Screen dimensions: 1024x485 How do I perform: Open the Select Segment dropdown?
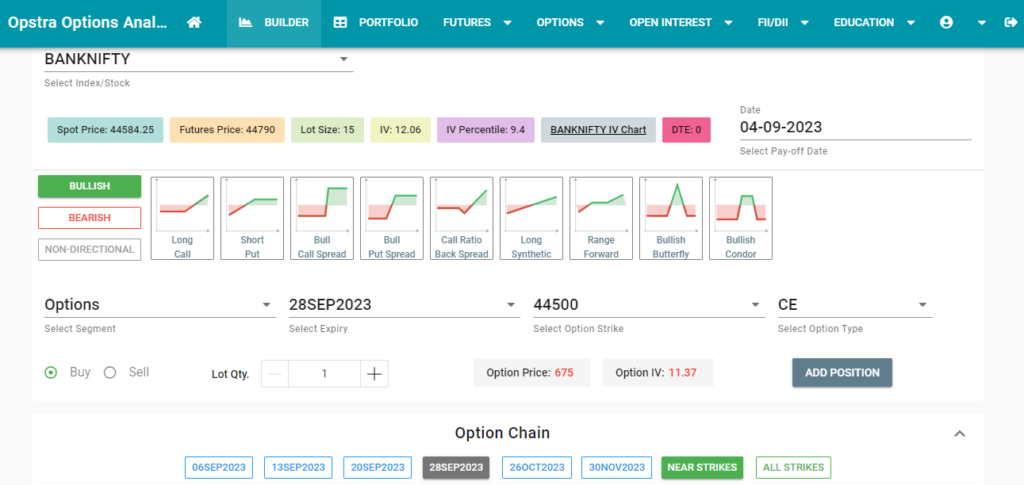point(160,305)
